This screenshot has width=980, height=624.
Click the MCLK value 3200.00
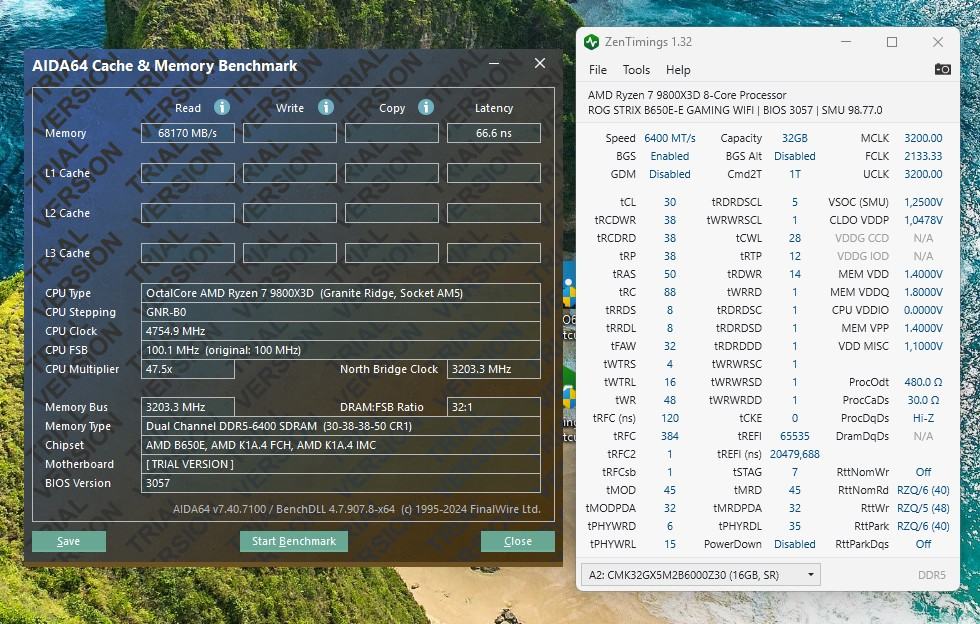click(x=923, y=138)
